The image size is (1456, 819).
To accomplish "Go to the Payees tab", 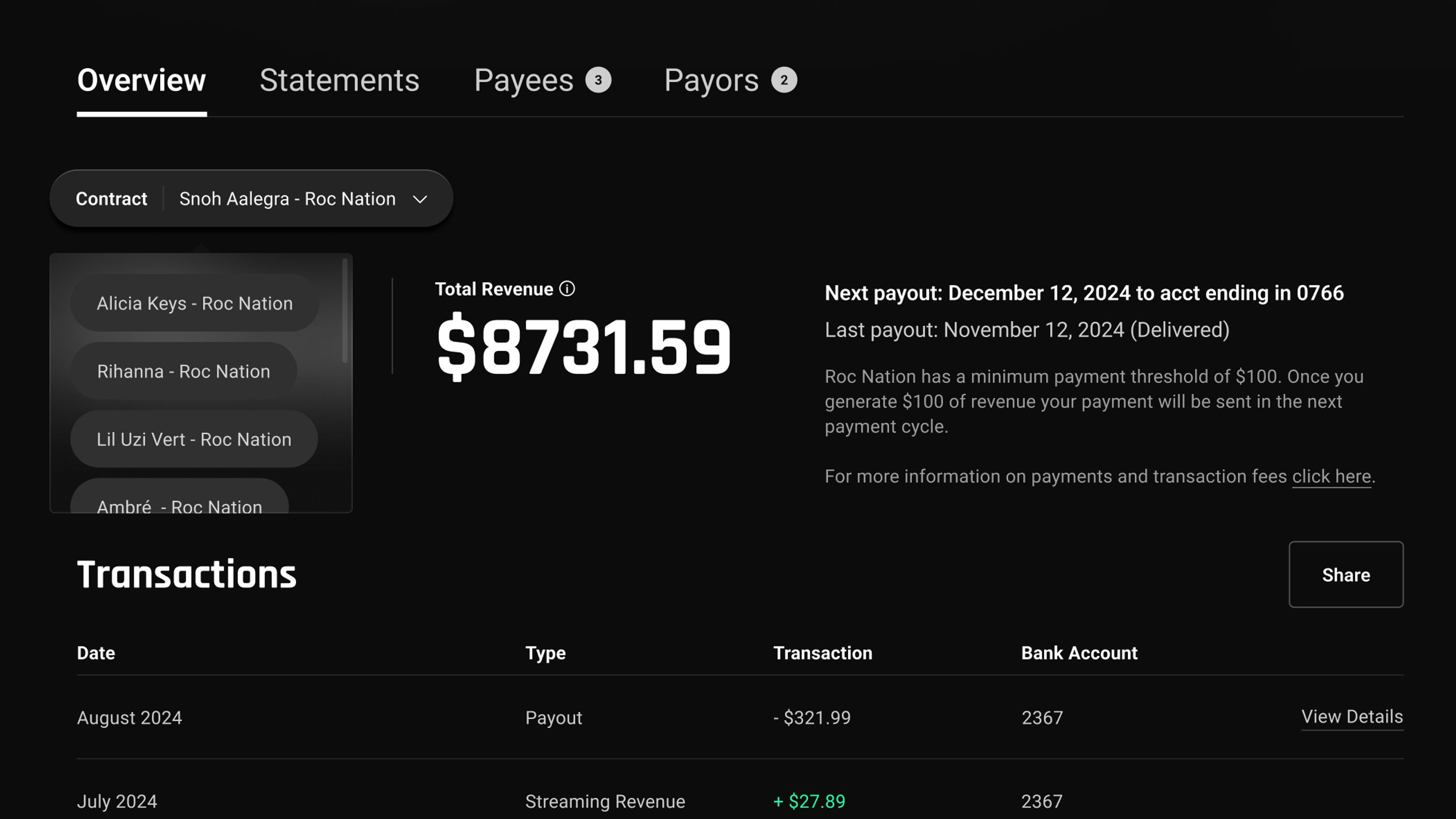I will coord(523,80).
